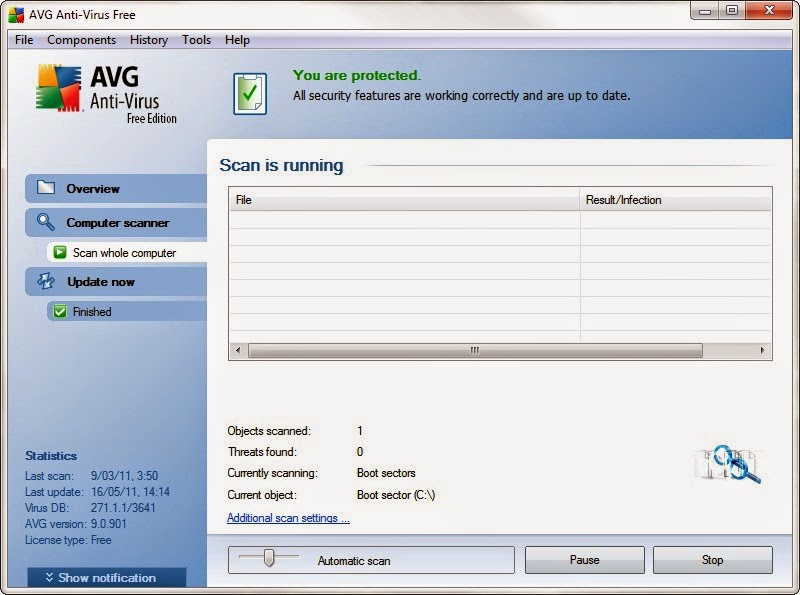Maximize the AVG window
The height and width of the screenshot is (595, 800).
coord(732,11)
